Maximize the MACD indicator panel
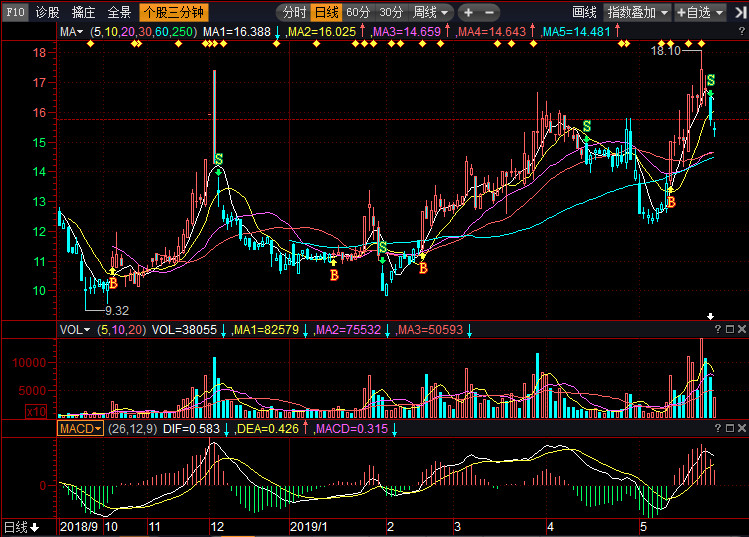749x537 pixels. 728,428
